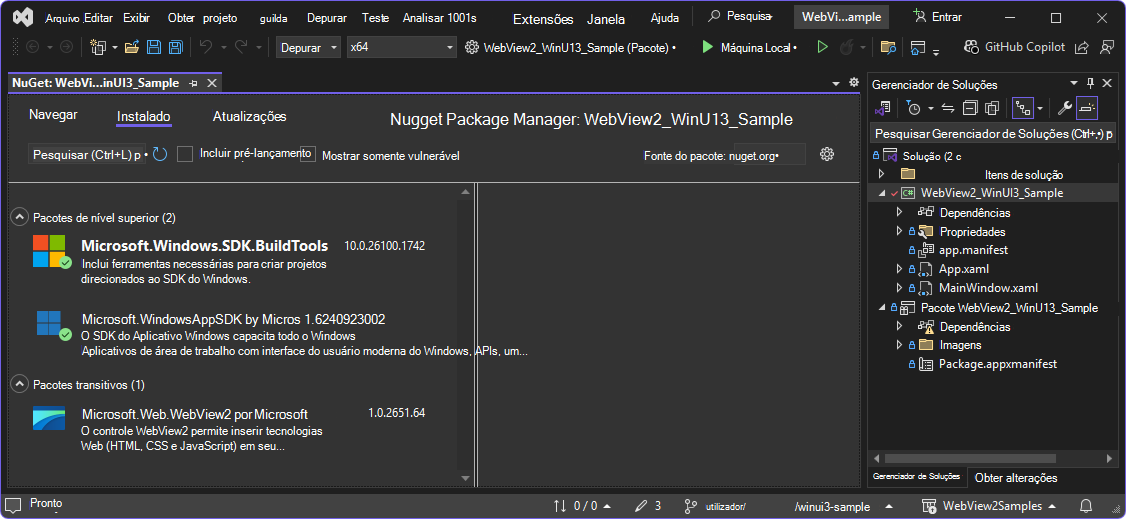The width and height of the screenshot is (1126, 519).
Task: Open the Arquivo menu
Action: tap(62, 18)
